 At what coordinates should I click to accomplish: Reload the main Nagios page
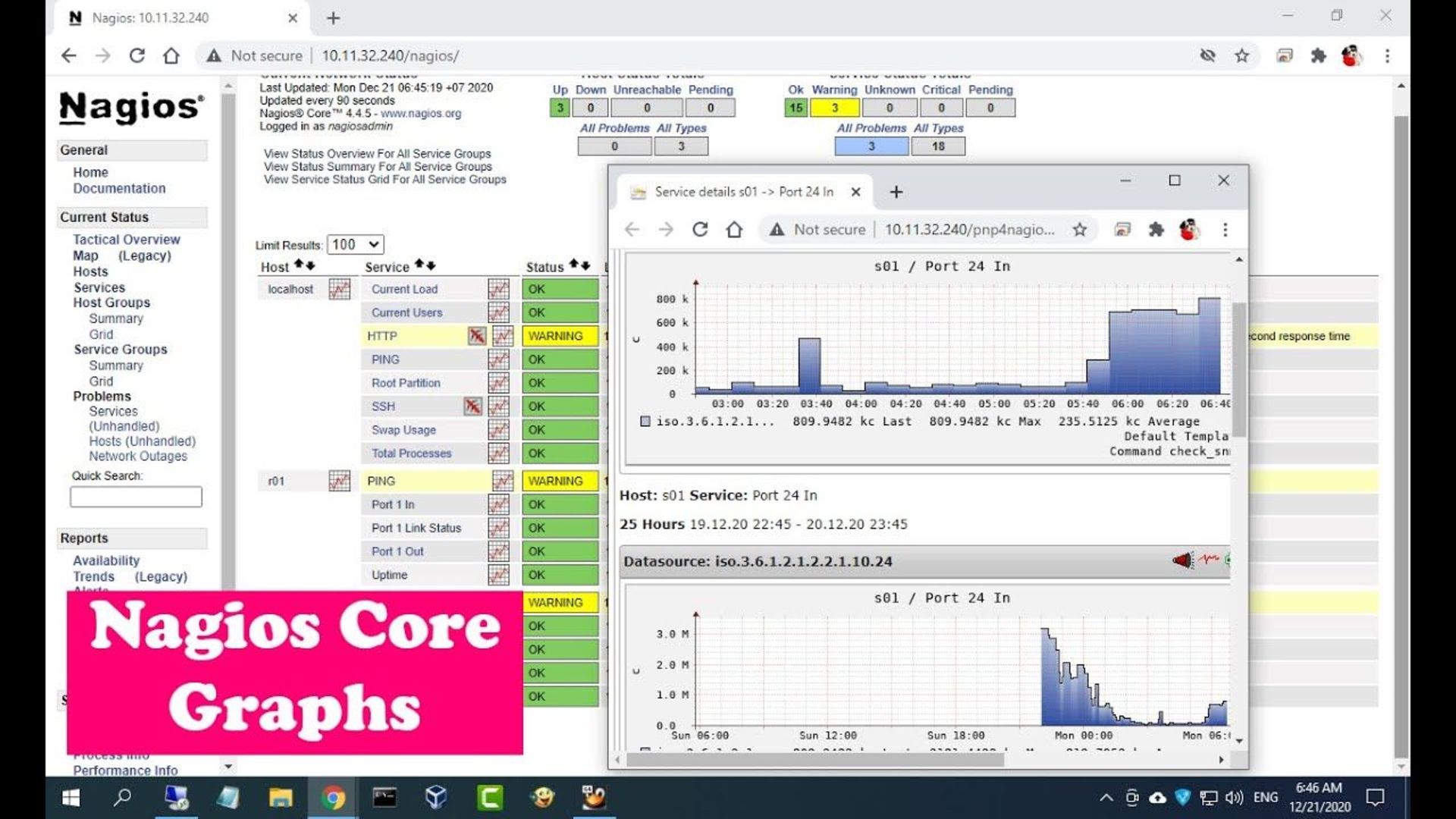[136, 55]
